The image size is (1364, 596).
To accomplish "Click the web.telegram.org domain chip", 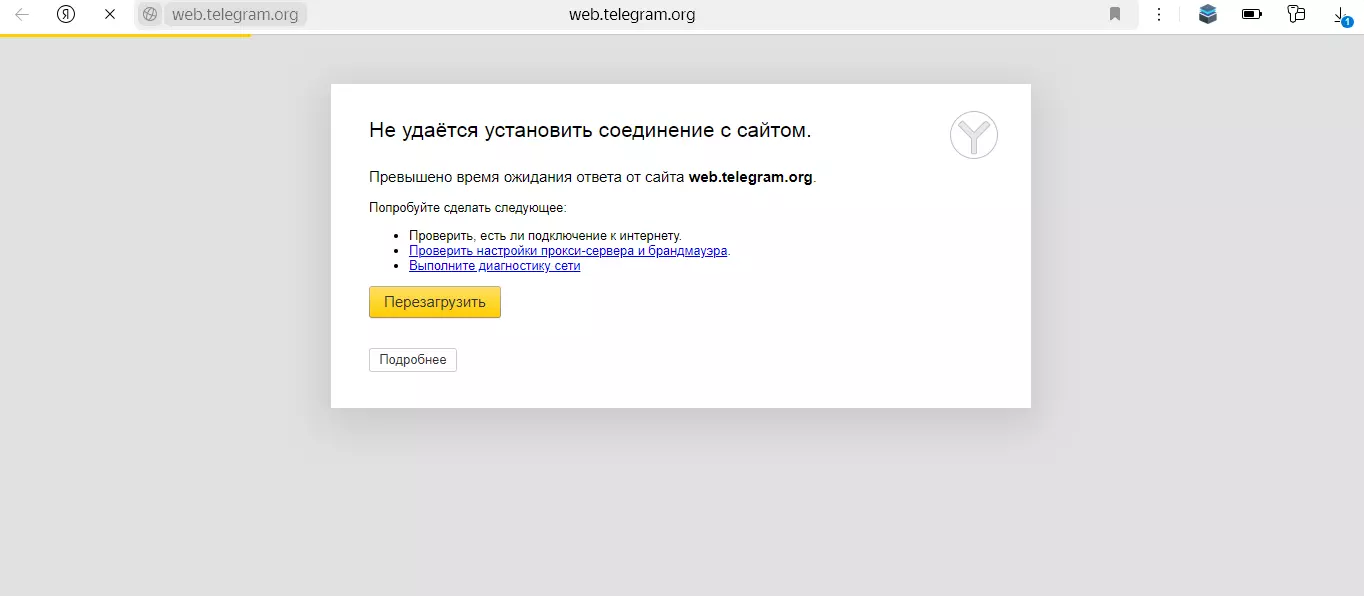I will (234, 15).
